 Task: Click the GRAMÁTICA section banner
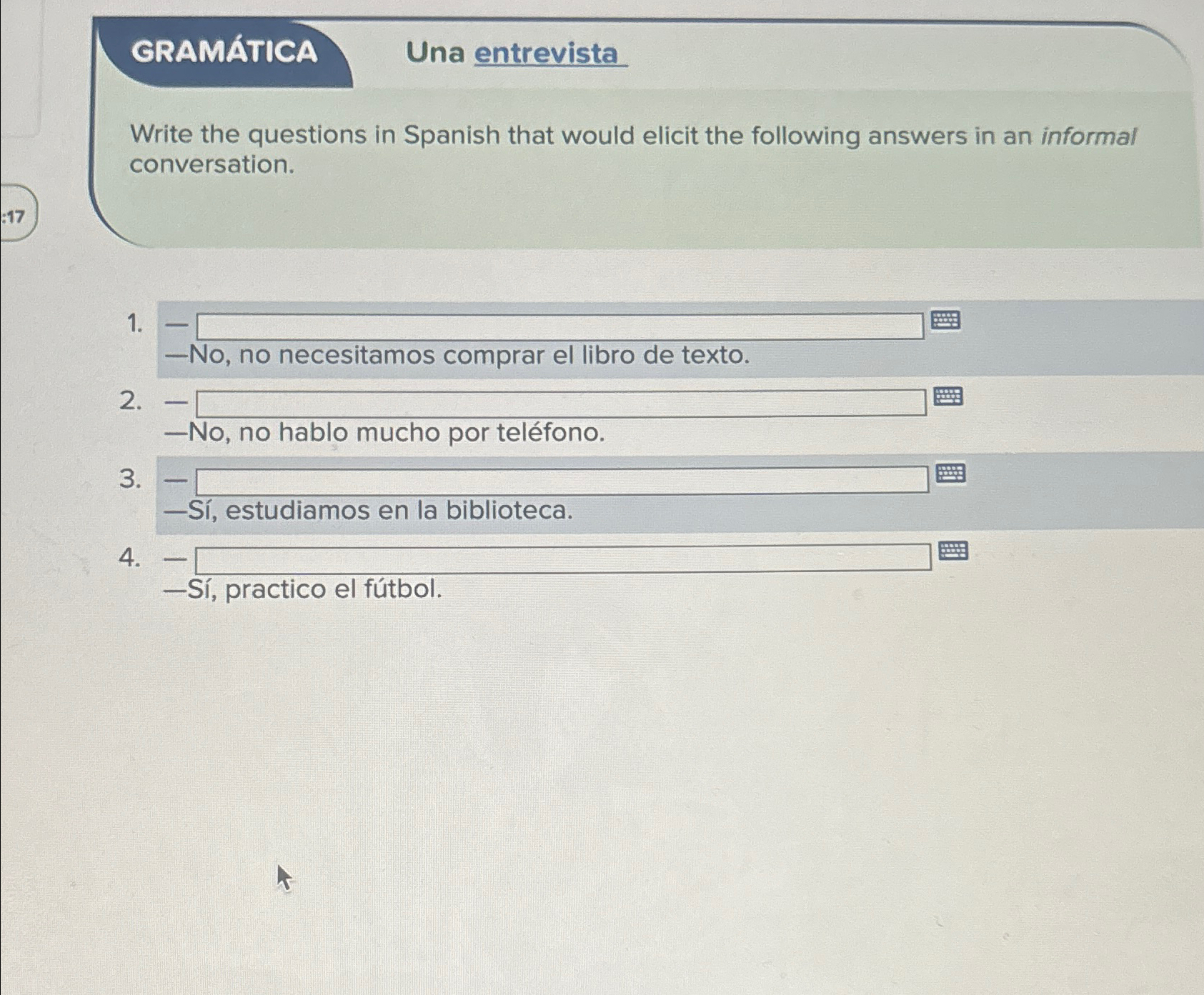[x=225, y=52]
